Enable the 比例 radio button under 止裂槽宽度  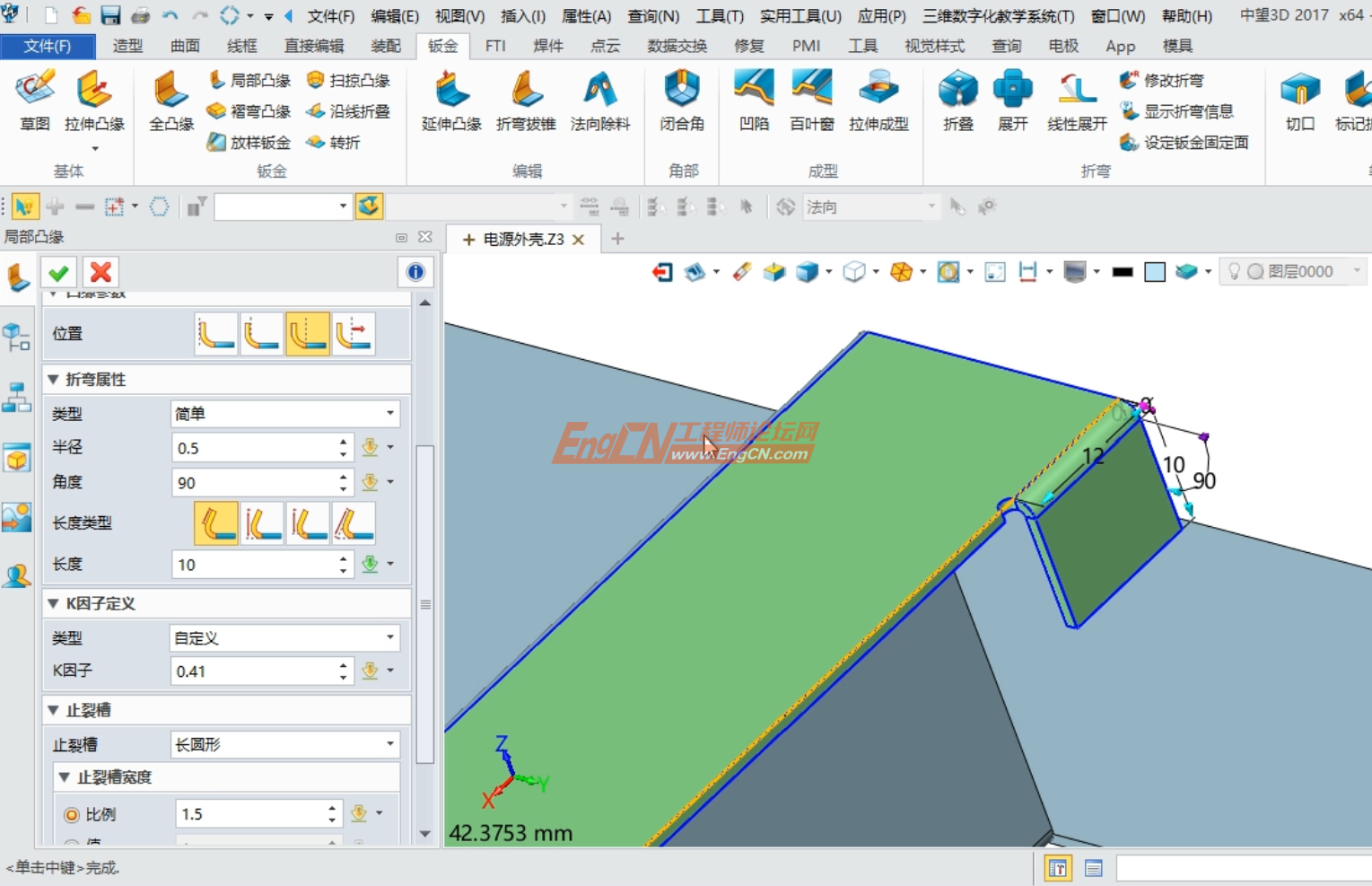[x=71, y=814]
